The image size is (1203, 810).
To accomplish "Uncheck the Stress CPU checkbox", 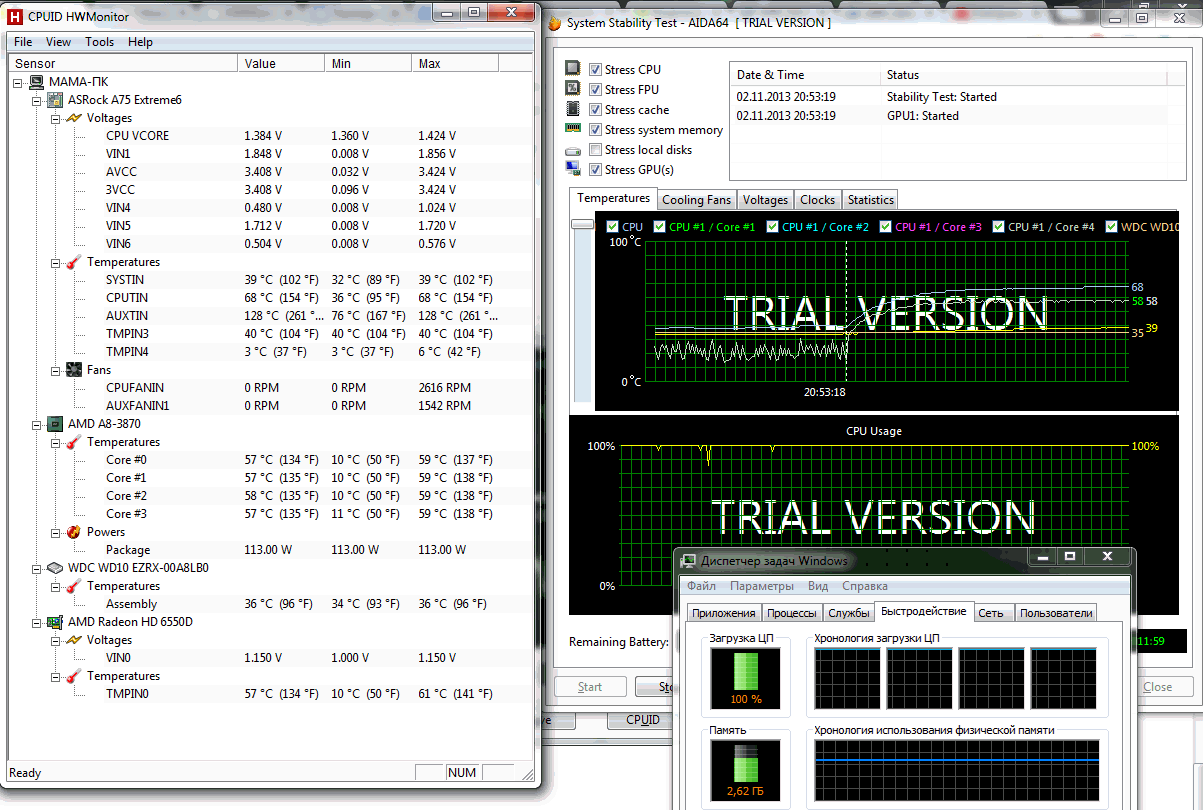I will tap(595, 70).
